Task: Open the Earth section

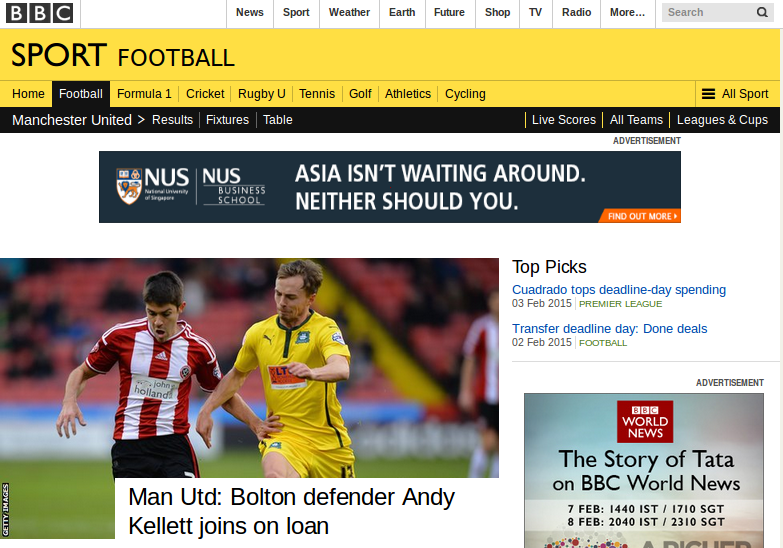Action: [402, 12]
